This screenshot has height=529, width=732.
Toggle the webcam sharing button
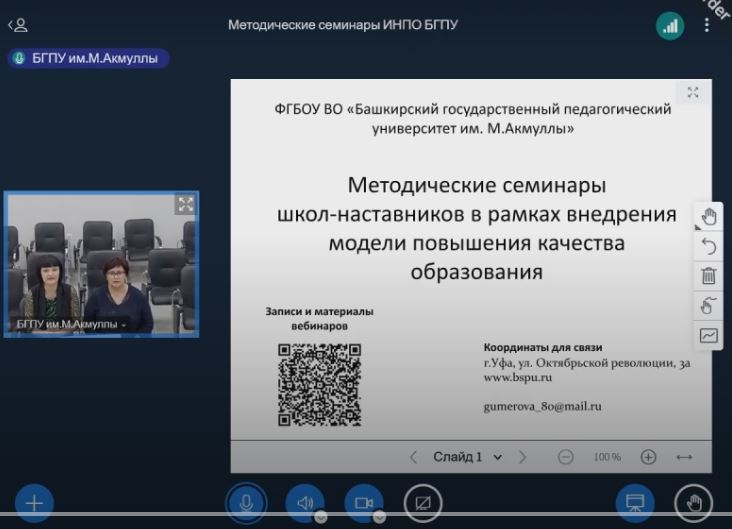click(x=363, y=503)
